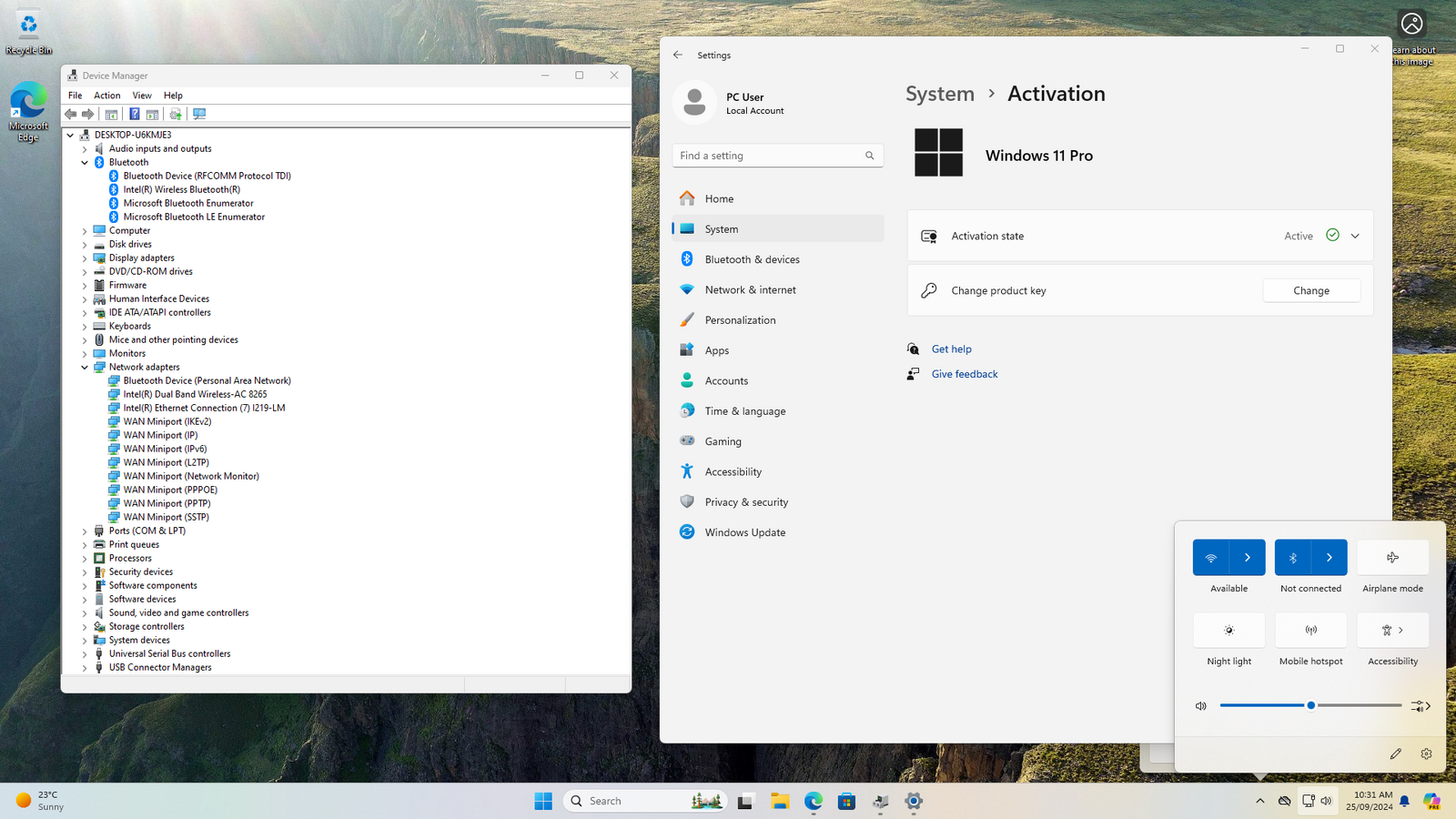Viewport: 1456px width, 819px height.
Task: Toggle the Accessibility quick setting tile
Action: click(1393, 631)
